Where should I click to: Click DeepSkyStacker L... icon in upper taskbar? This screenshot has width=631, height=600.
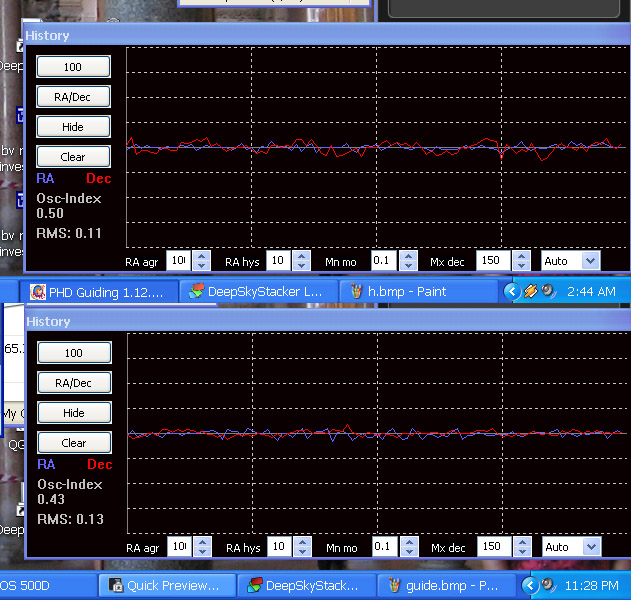pos(196,291)
